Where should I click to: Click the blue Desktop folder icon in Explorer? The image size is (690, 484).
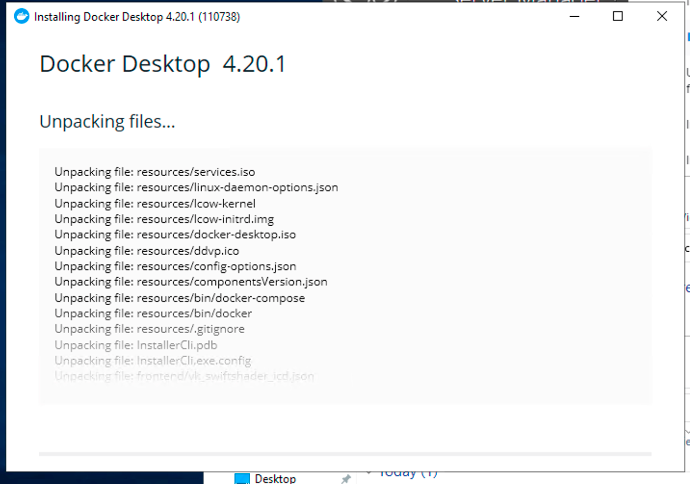[x=242, y=479]
